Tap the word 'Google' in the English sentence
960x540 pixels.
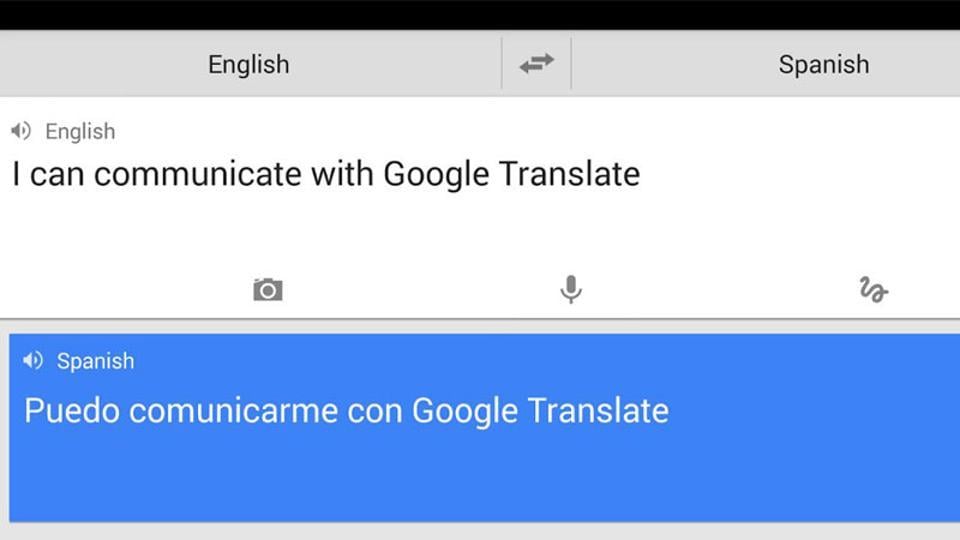[436, 174]
